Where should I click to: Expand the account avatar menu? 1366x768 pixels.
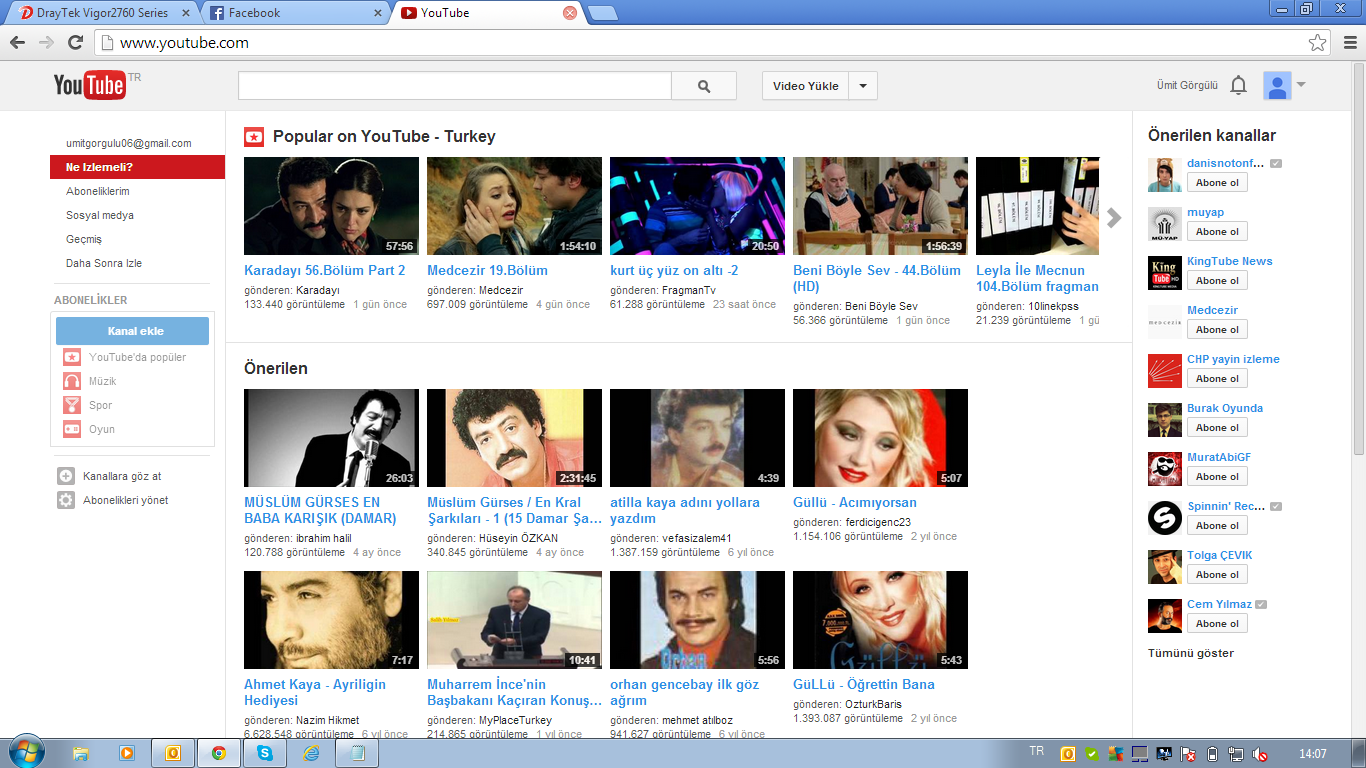point(1284,86)
